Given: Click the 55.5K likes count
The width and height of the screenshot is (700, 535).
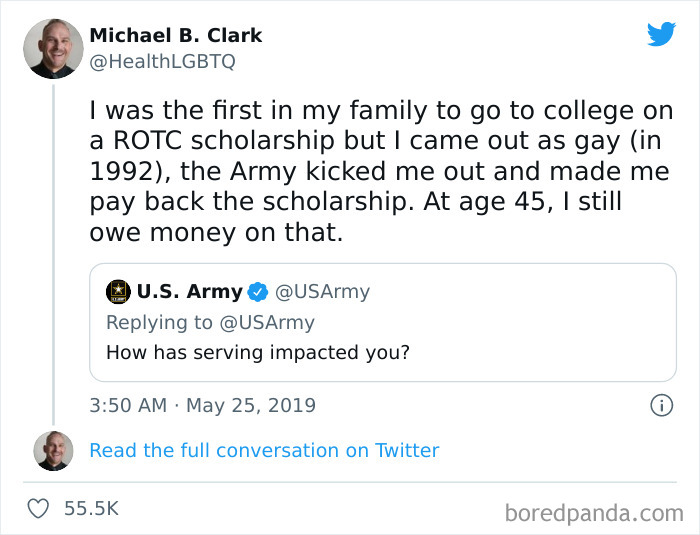Looking at the screenshot, I should 91,509.
